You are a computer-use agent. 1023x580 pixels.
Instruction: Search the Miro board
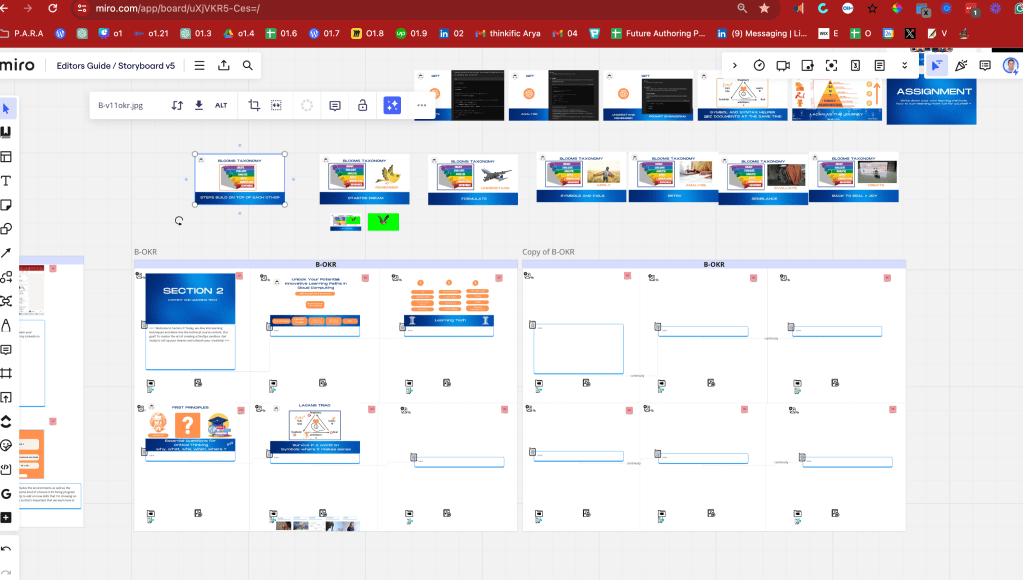pos(247,65)
